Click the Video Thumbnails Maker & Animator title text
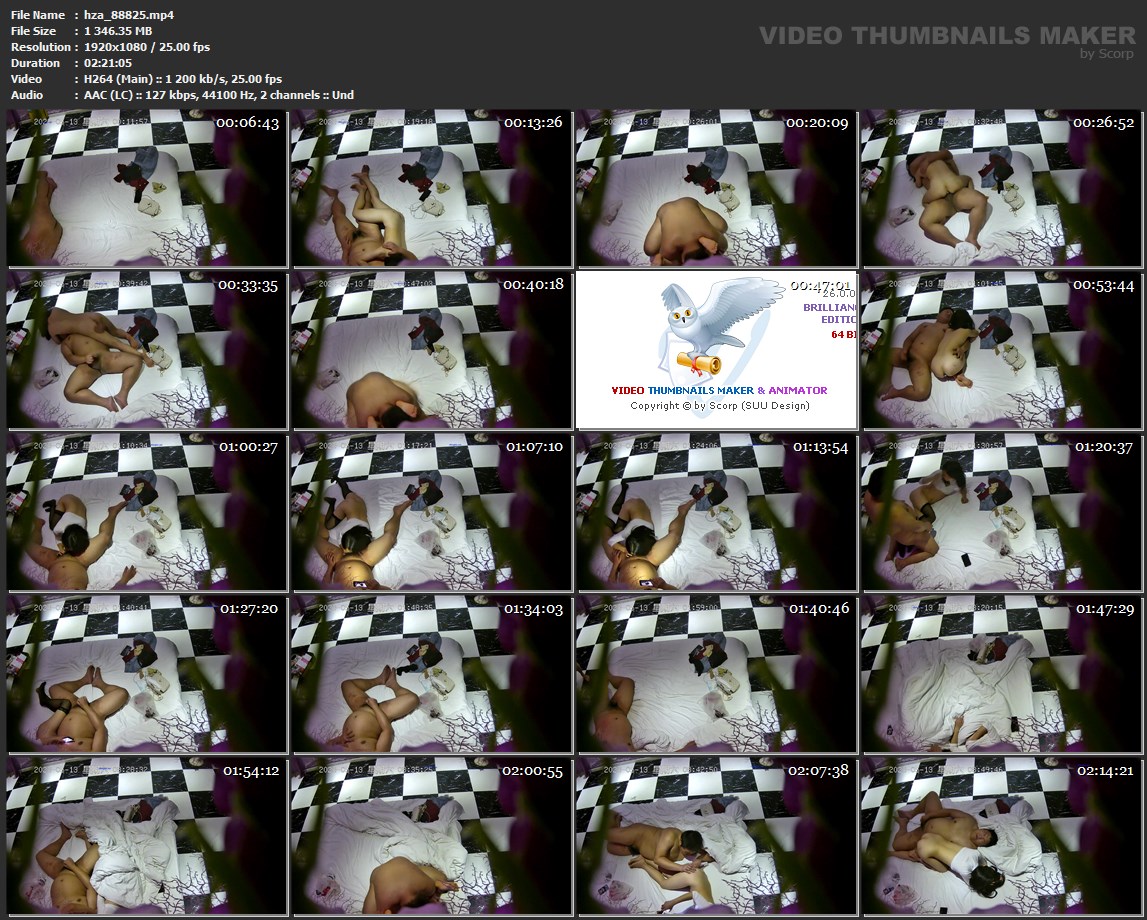This screenshot has width=1147, height=920. pyautogui.click(x=719, y=391)
